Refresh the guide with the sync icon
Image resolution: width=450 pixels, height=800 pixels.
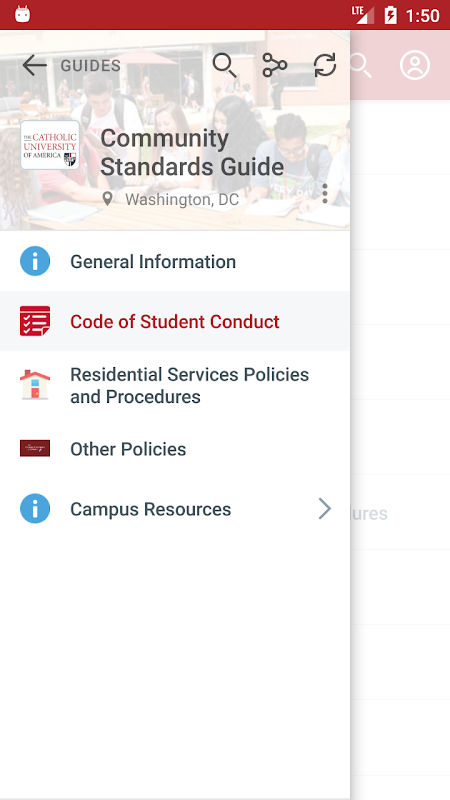324,65
